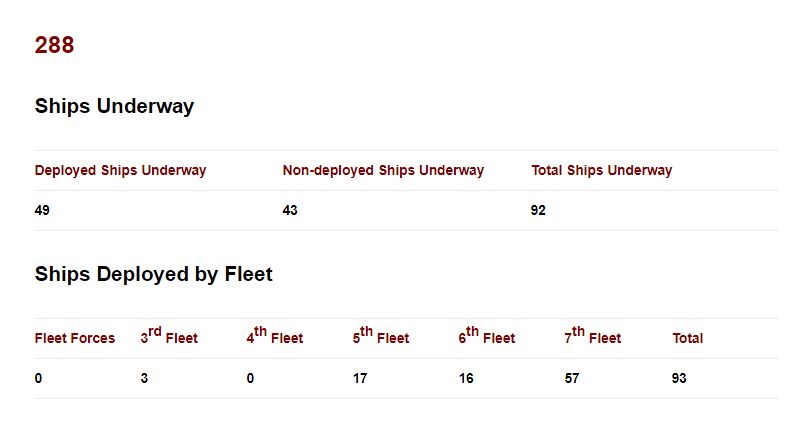Click the Non-deployed Ships Underway column header
The height and width of the screenshot is (434, 806).
pos(383,171)
